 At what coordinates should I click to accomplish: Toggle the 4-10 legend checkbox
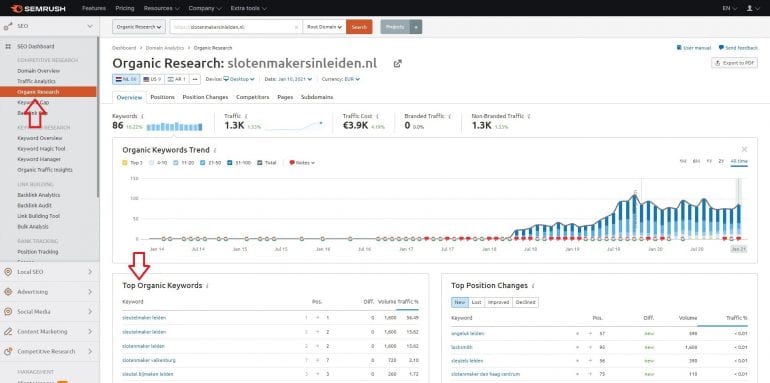(151, 163)
